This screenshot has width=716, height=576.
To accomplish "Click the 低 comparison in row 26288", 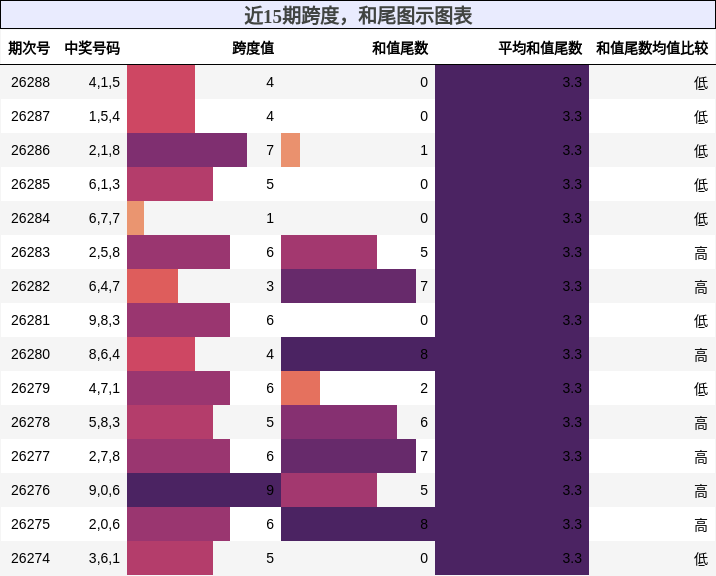I will point(701,83).
